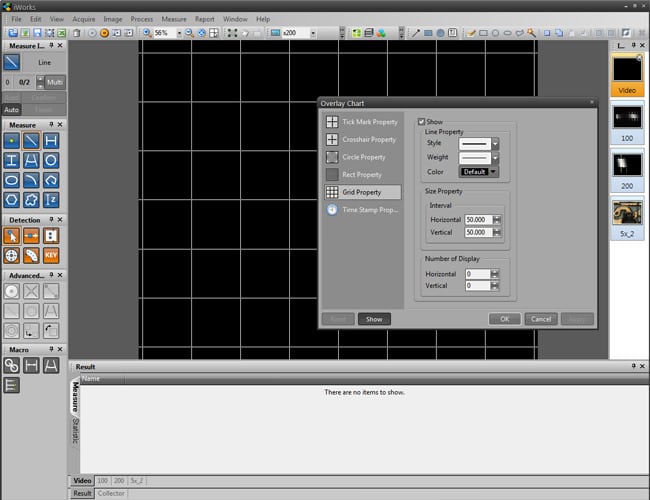Image resolution: width=650 pixels, height=500 pixels.
Task: Click the Show button in Overlay Chart
Action: [374, 319]
